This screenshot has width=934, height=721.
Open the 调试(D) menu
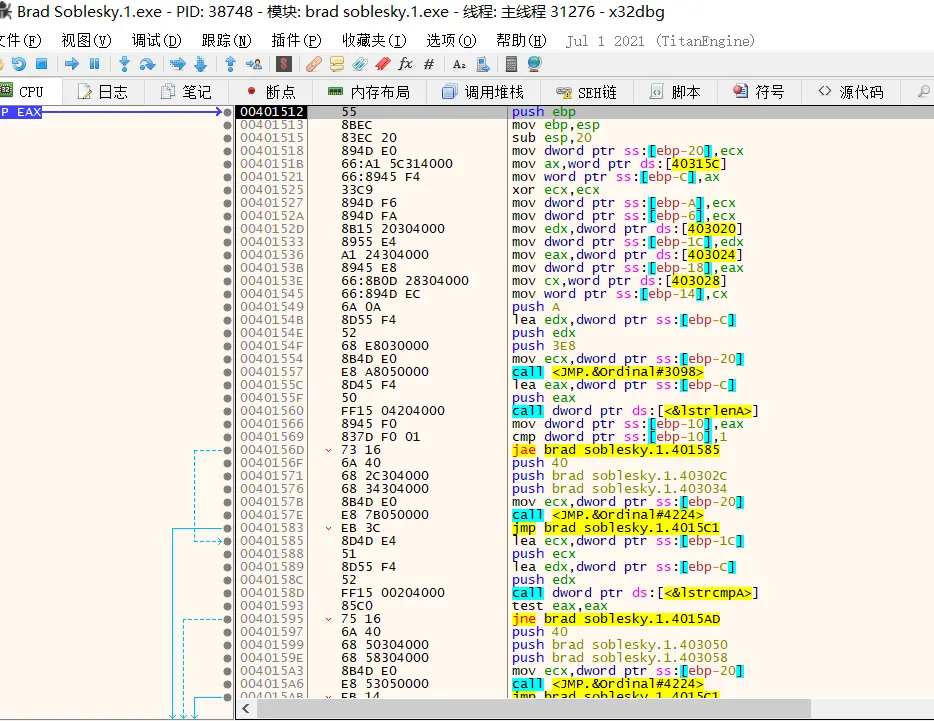(157, 41)
